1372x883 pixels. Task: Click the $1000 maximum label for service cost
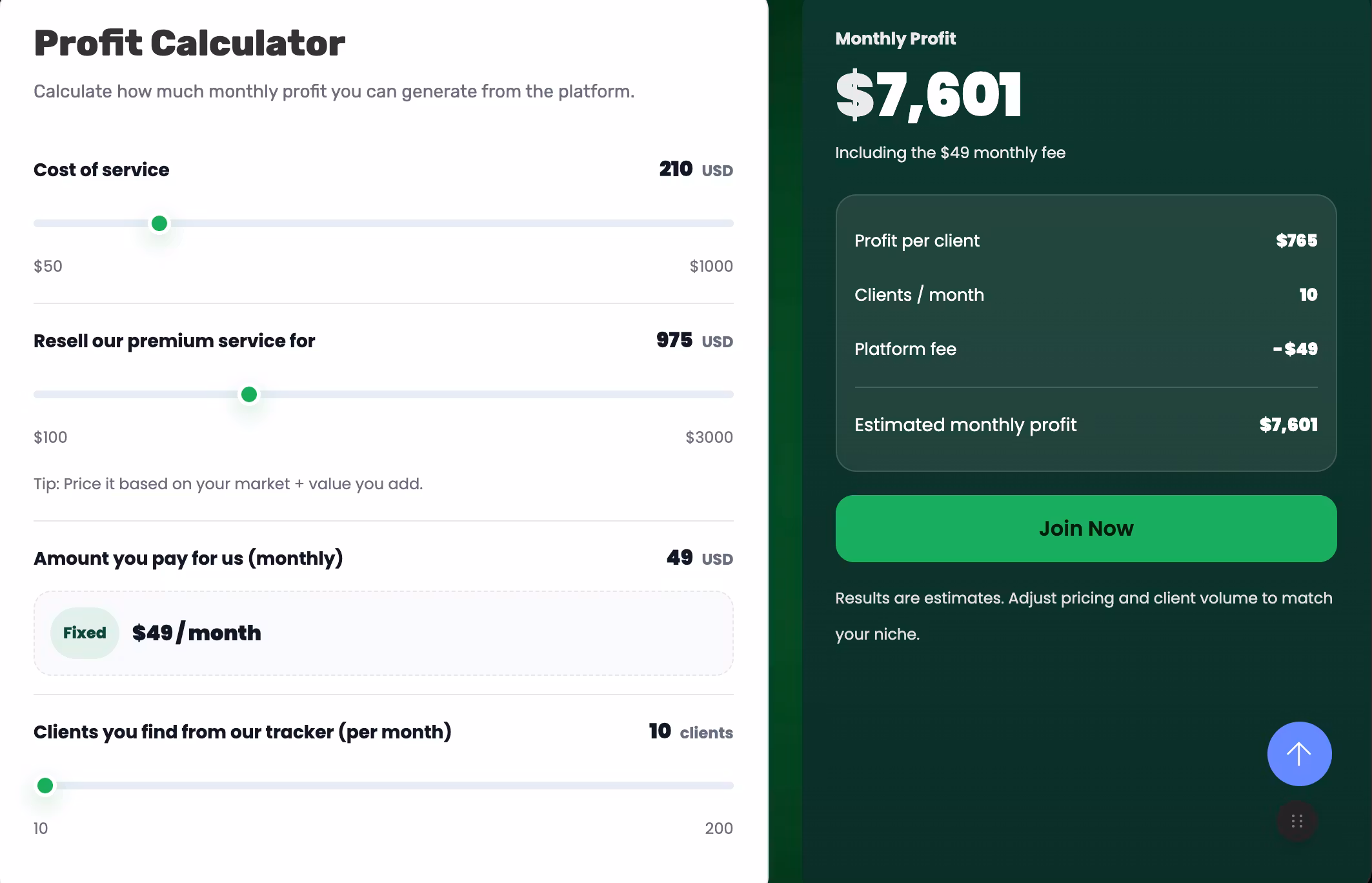[x=711, y=266]
